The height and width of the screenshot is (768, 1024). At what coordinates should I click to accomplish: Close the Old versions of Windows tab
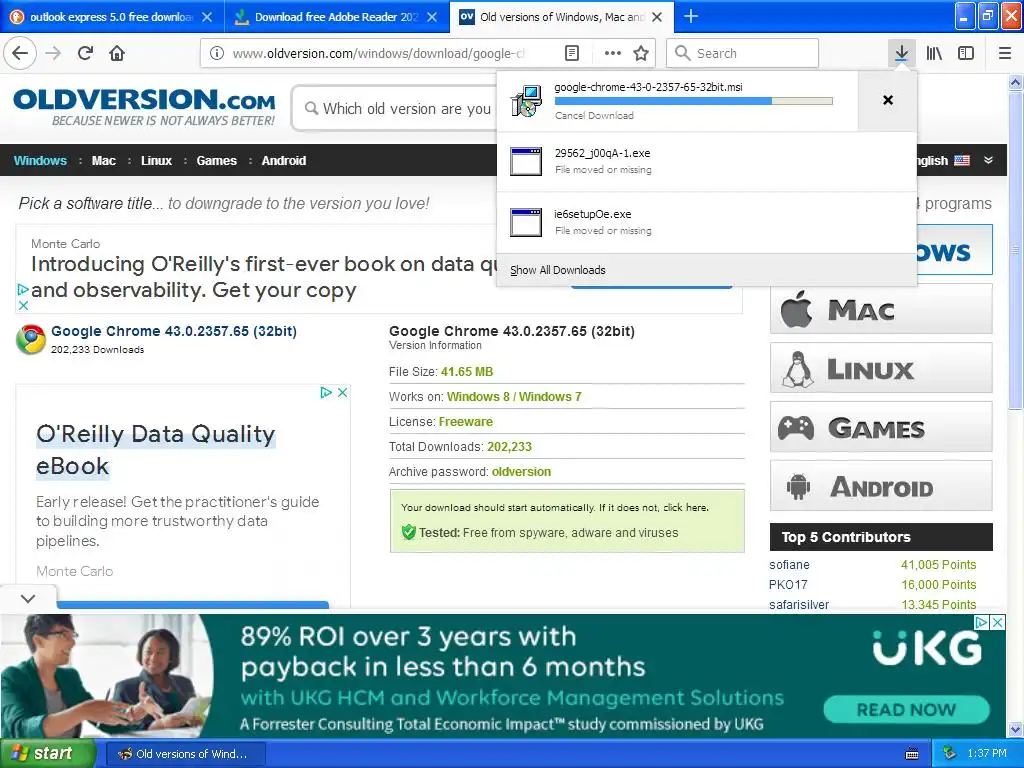[x=658, y=17]
